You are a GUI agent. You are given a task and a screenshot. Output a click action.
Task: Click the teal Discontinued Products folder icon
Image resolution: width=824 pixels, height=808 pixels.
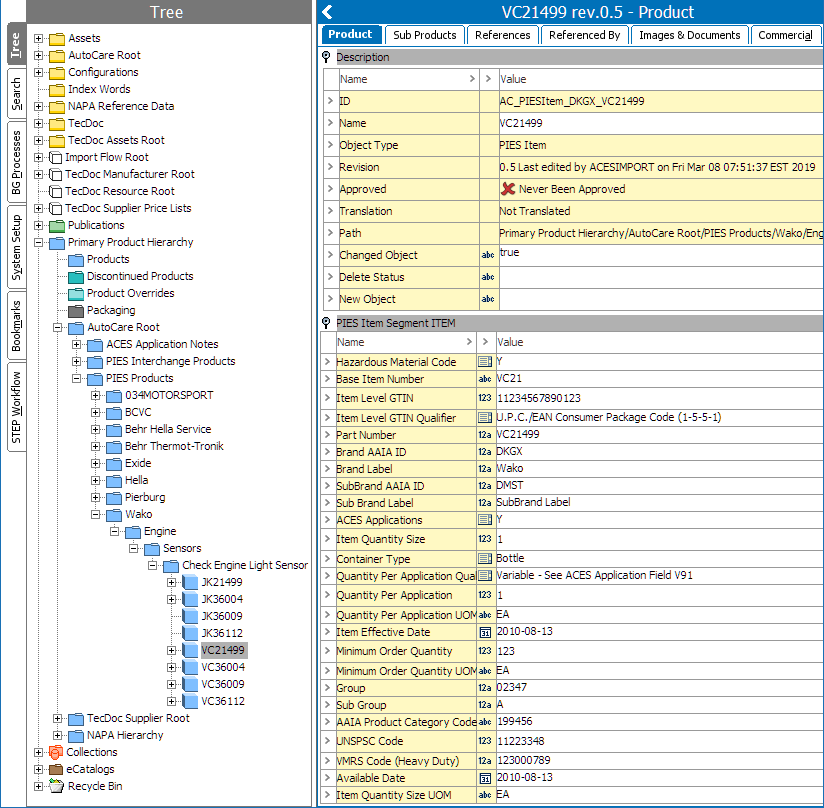point(76,277)
